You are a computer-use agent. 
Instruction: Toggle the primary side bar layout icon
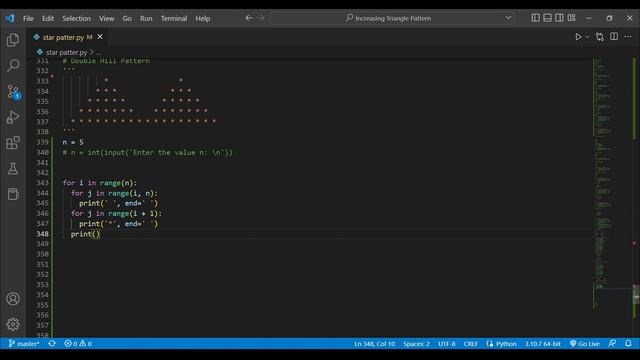(x=536, y=18)
